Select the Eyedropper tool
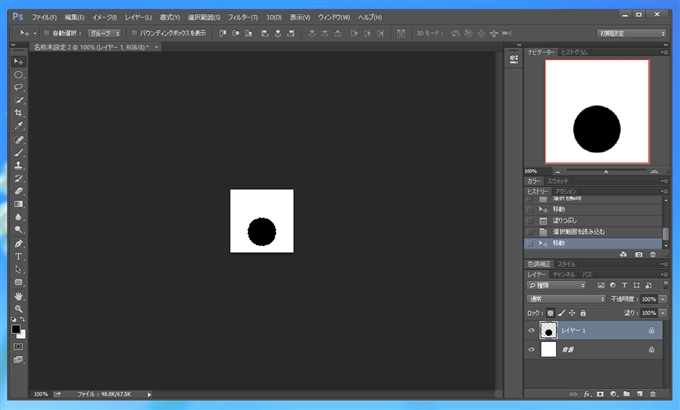Image resolution: width=680 pixels, height=410 pixels. [x=18, y=126]
